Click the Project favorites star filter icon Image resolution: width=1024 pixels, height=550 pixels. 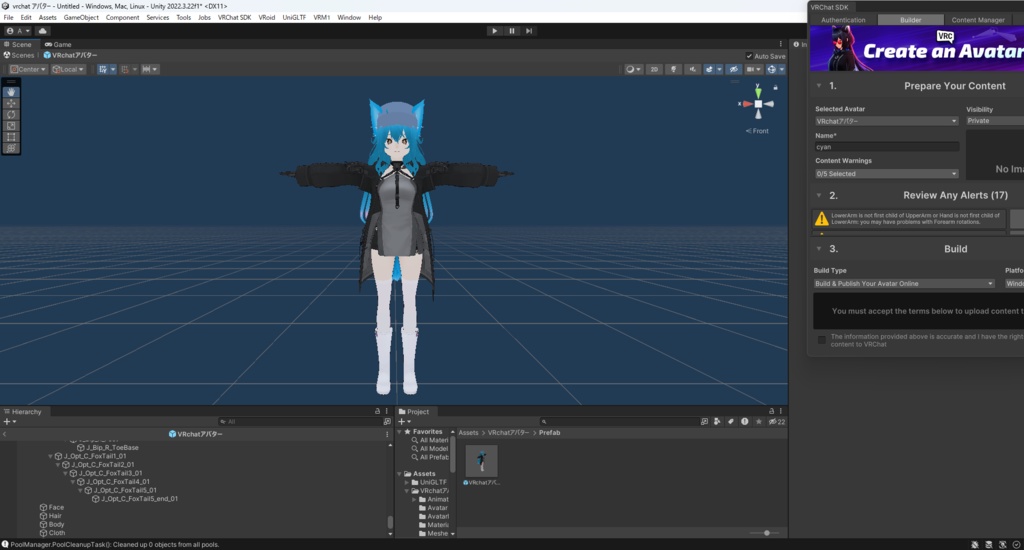pos(758,422)
